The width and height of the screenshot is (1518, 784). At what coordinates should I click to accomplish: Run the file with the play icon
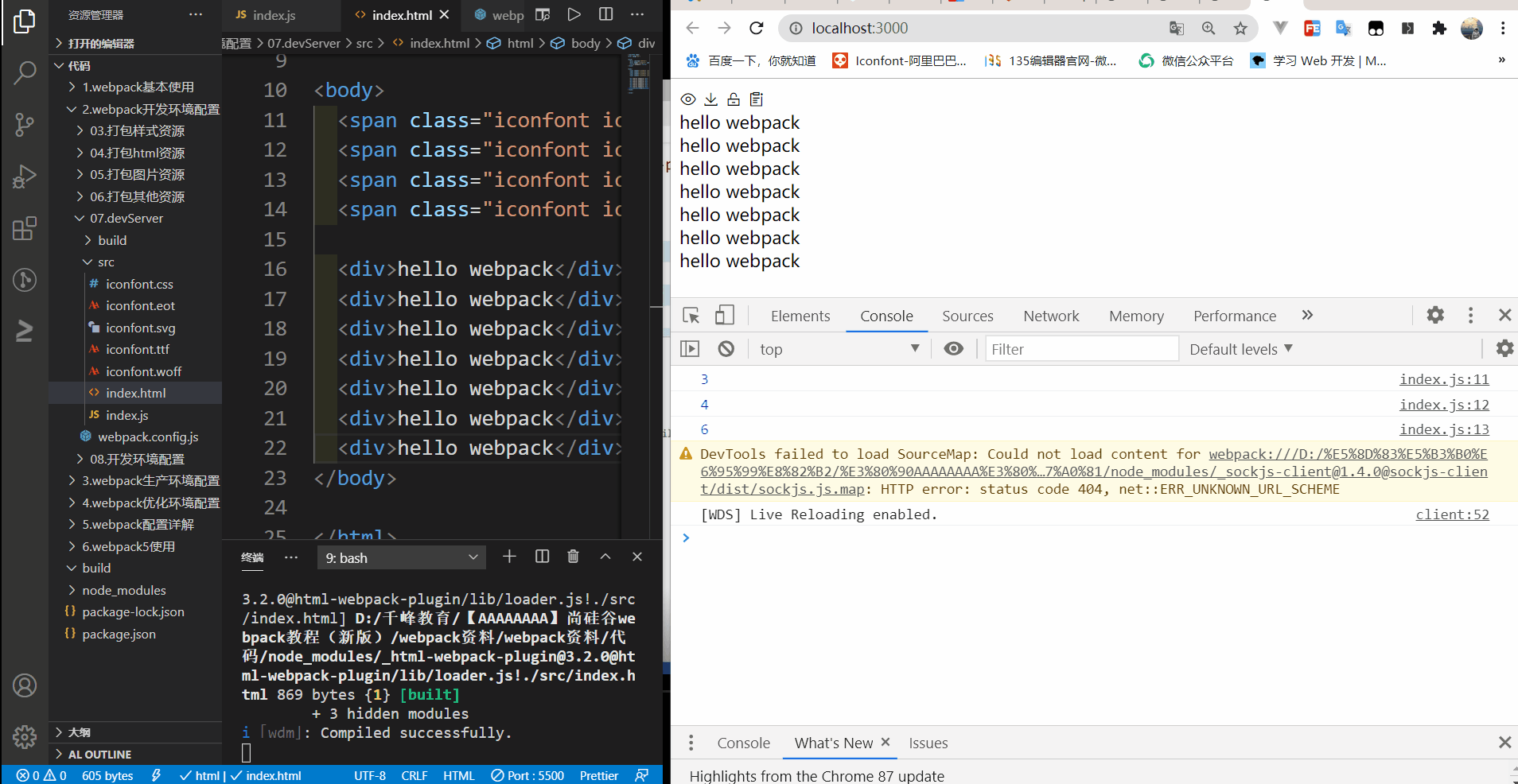[x=574, y=14]
